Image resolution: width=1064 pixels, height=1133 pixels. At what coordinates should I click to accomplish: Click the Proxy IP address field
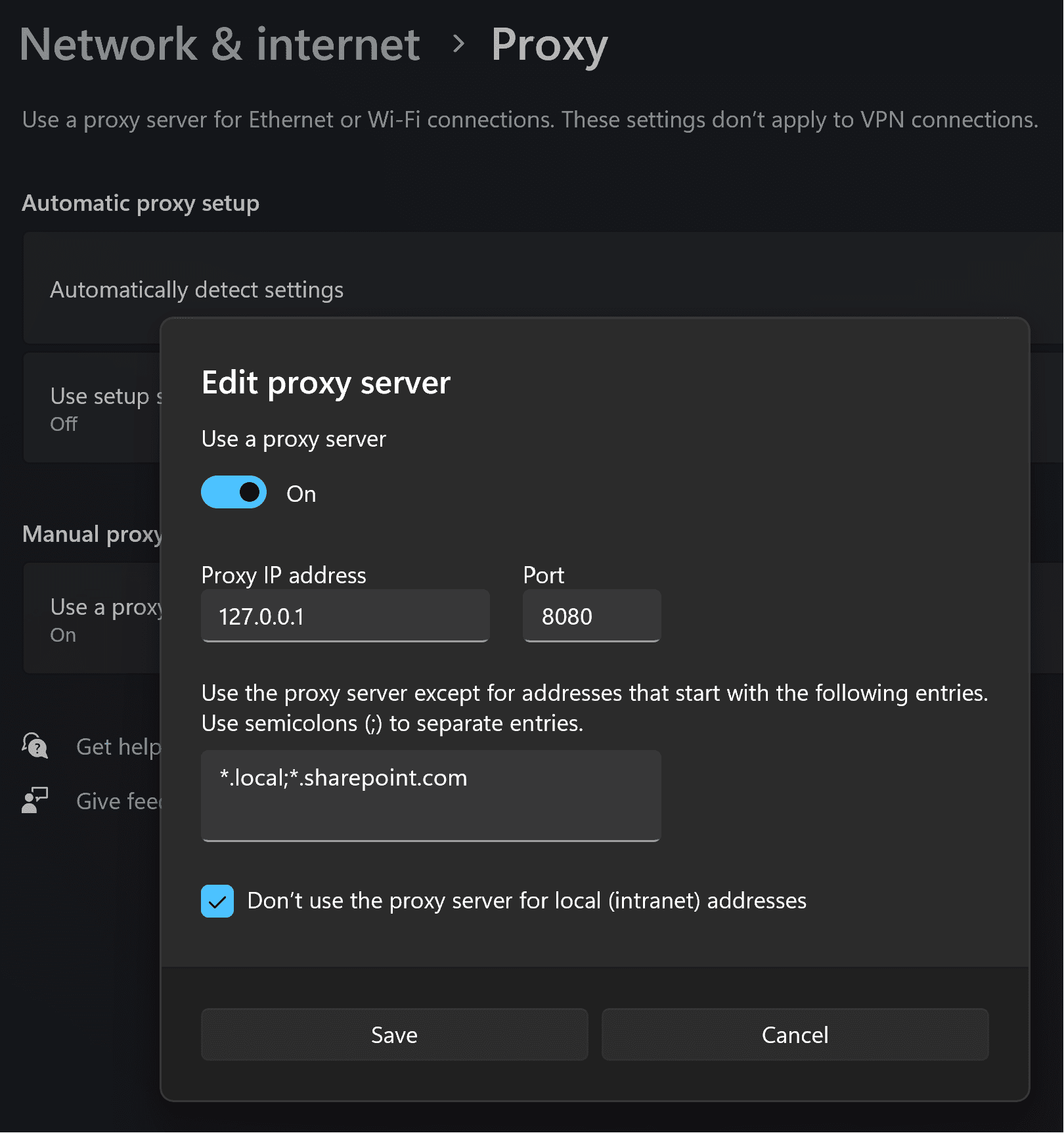(345, 616)
